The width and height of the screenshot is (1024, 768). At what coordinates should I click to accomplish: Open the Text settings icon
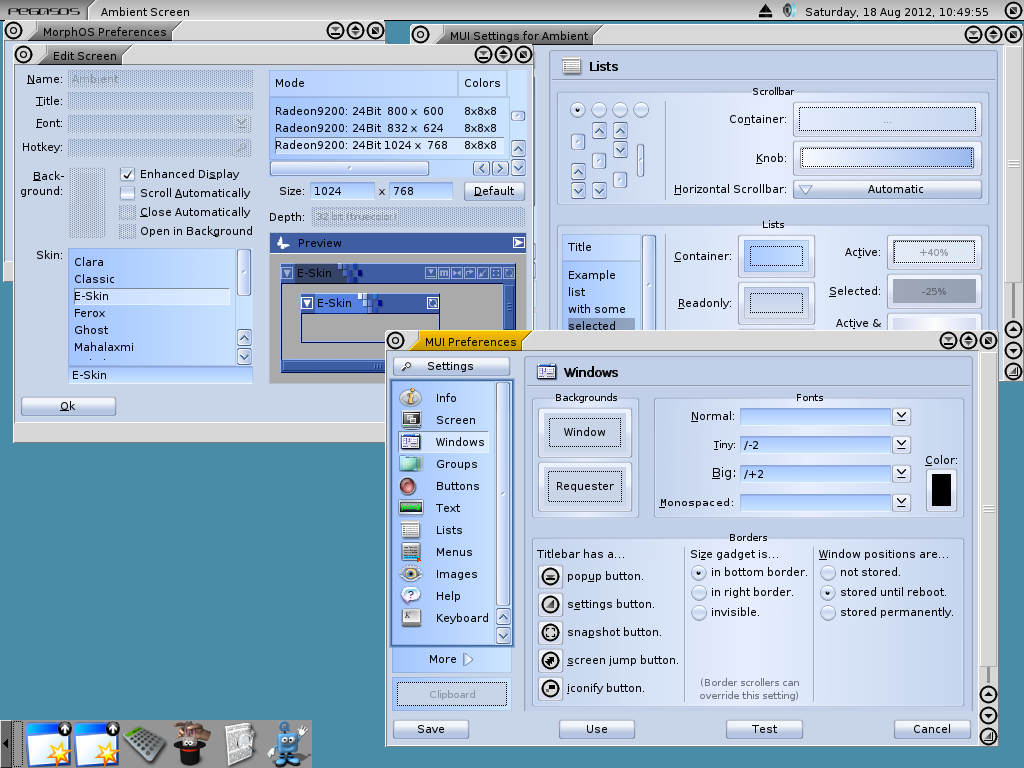[x=410, y=507]
